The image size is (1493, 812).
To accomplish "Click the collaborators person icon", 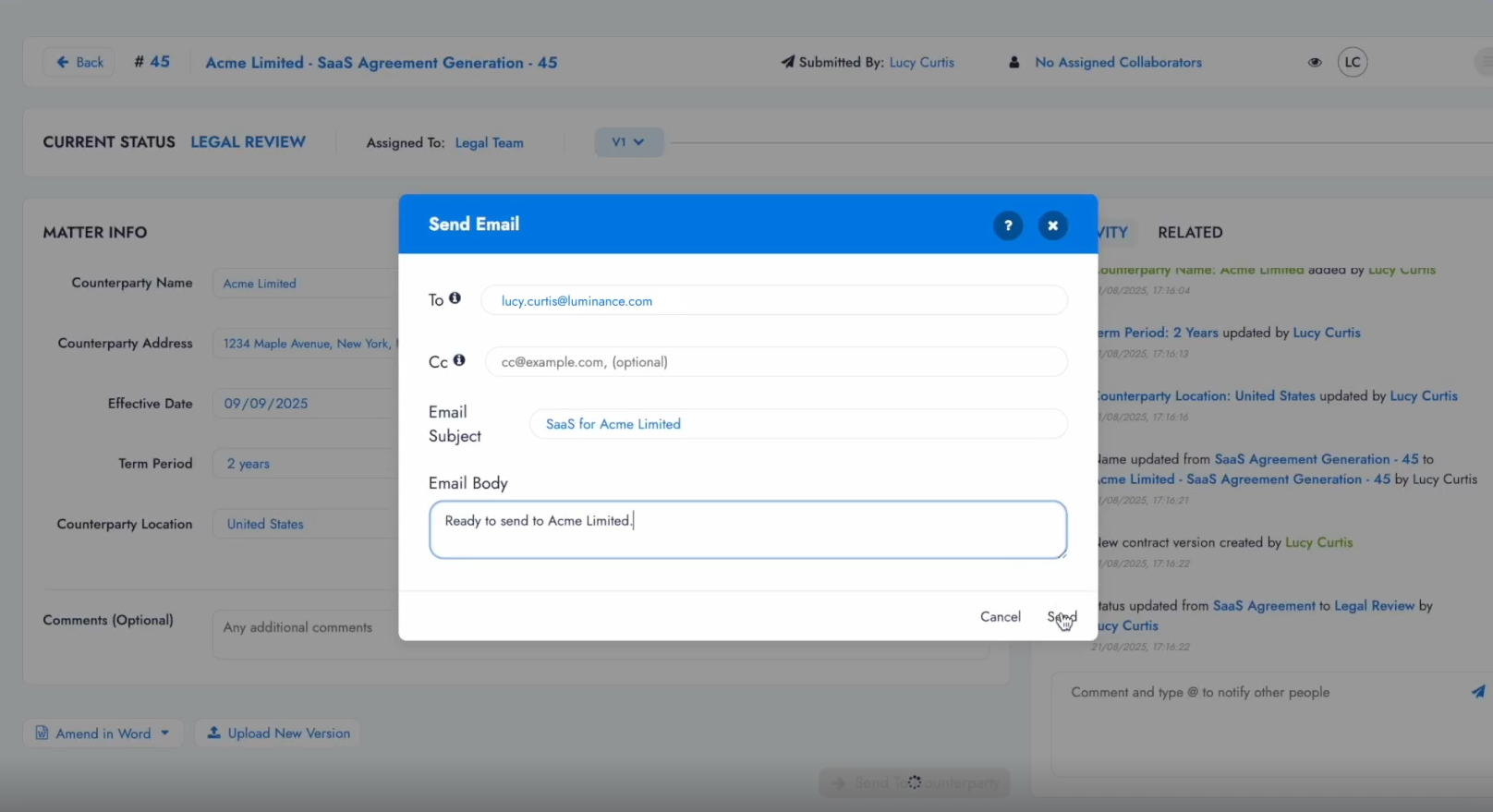I will (1014, 63).
